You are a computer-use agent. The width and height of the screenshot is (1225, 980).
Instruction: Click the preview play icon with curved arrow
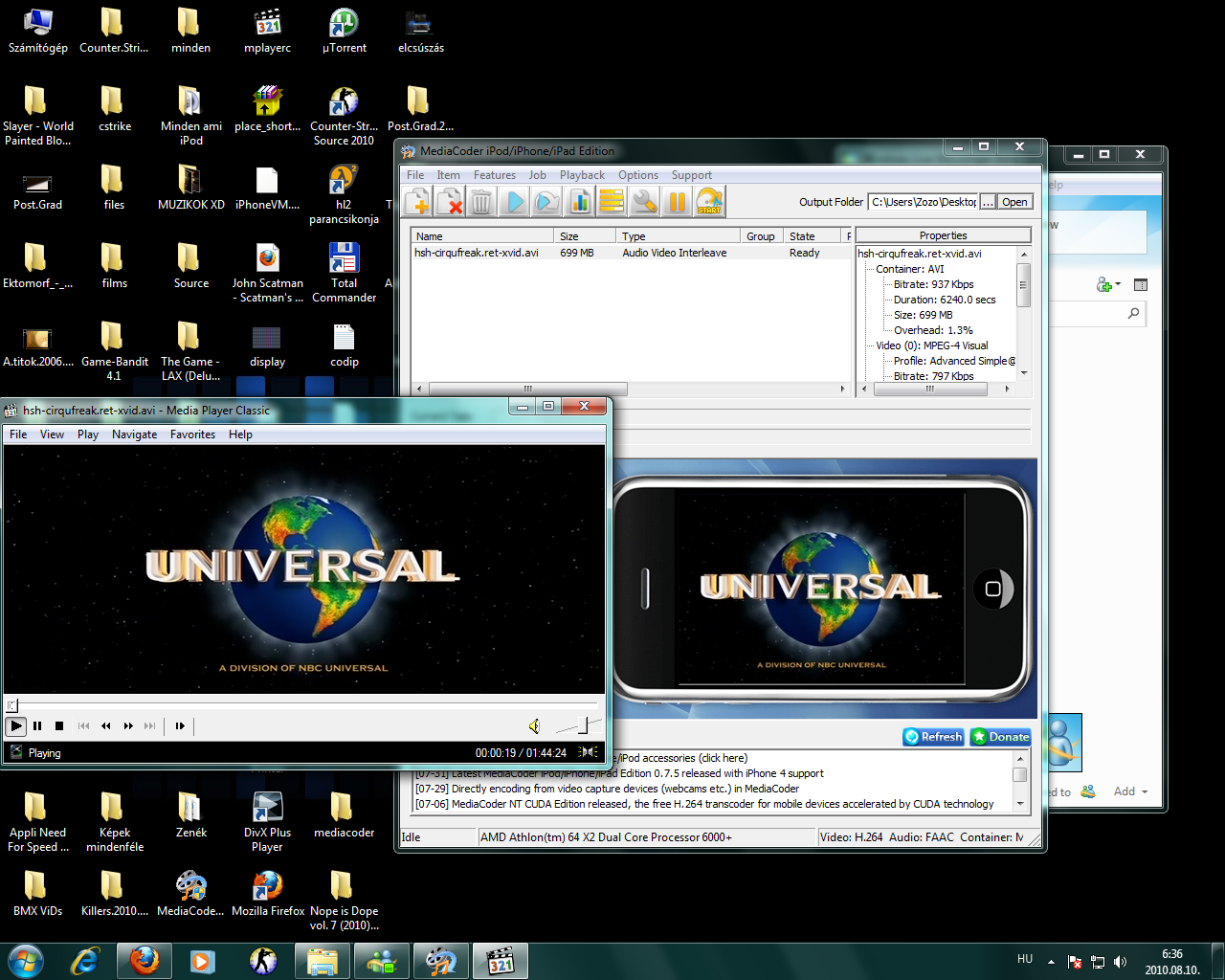point(547,201)
